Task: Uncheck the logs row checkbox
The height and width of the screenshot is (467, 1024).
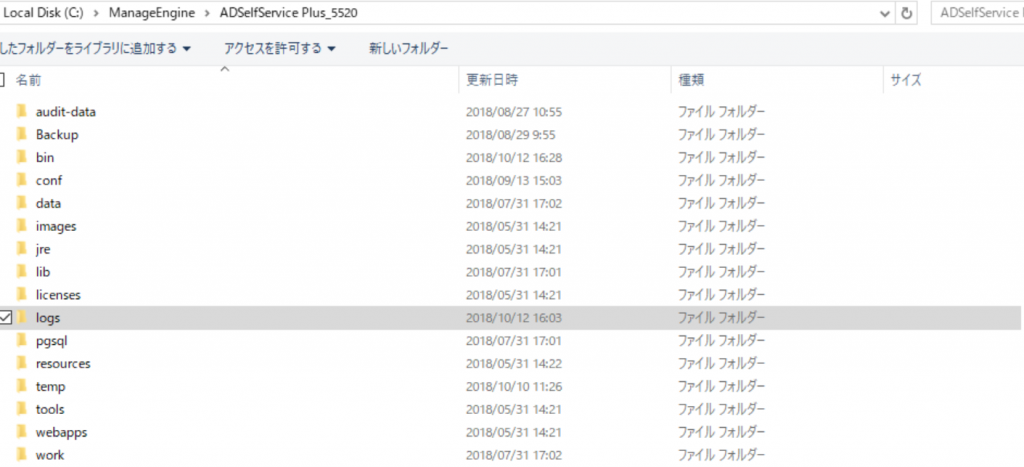Action: [5, 317]
